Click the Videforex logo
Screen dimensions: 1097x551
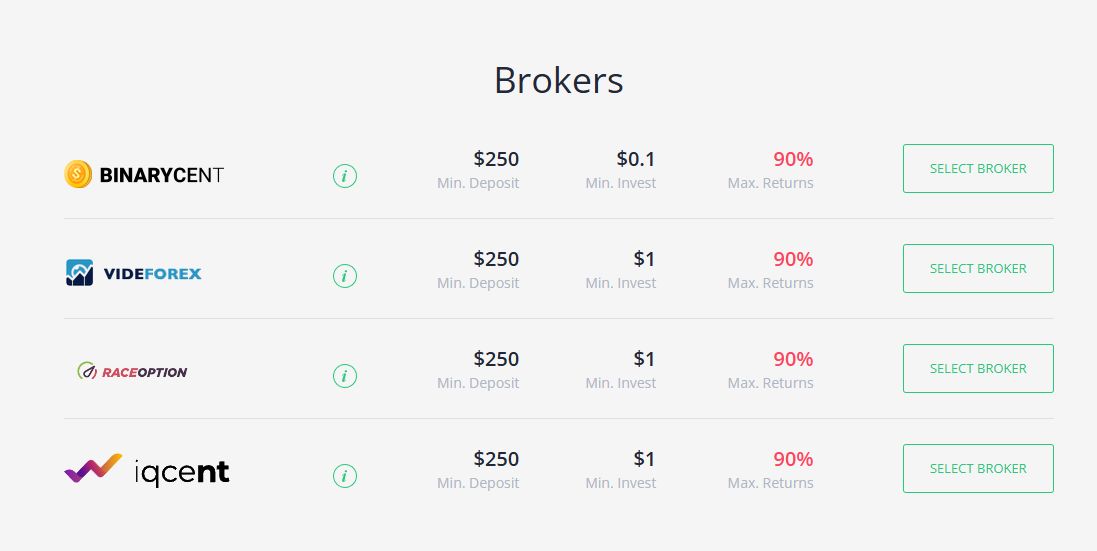(x=133, y=273)
